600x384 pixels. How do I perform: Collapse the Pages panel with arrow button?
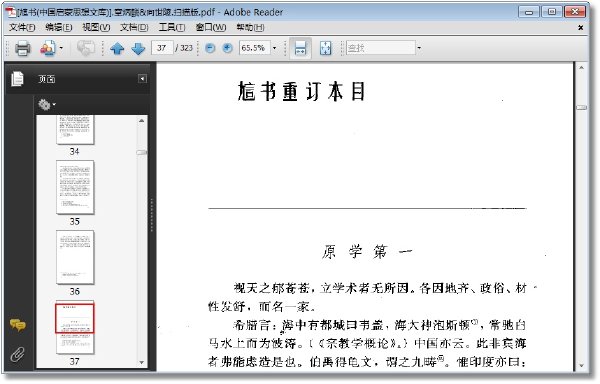point(142,79)
